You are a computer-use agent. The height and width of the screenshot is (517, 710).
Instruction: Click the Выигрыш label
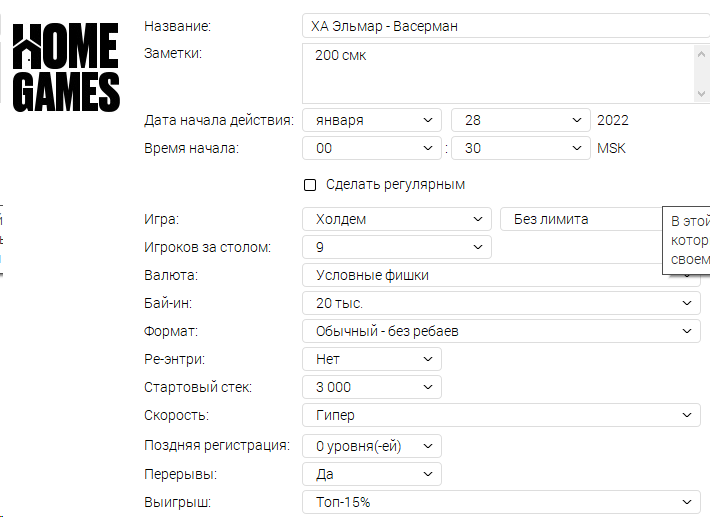(177, 503)
